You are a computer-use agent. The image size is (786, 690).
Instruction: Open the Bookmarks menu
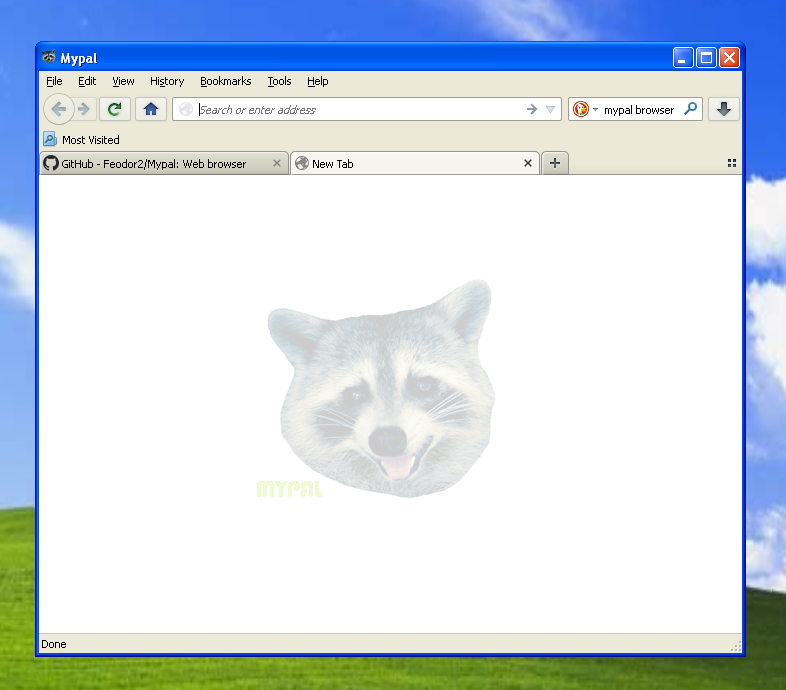pyautogui.click(x=226, y=81)
